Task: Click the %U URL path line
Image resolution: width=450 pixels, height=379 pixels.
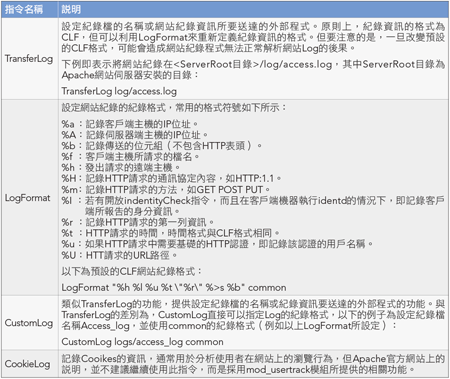Action: point(119,255)
